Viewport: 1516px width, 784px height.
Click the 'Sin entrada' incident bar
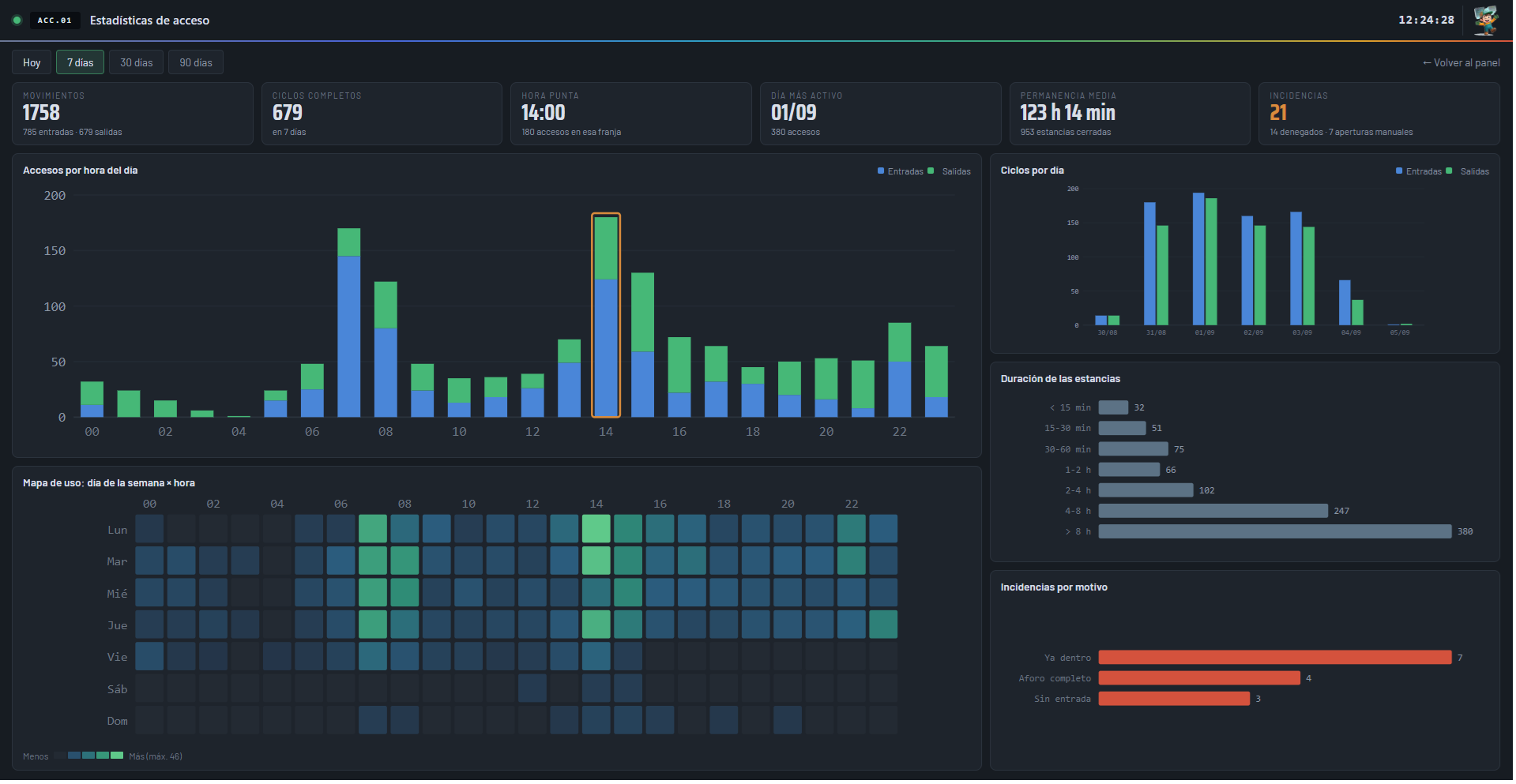point(1175,699)
